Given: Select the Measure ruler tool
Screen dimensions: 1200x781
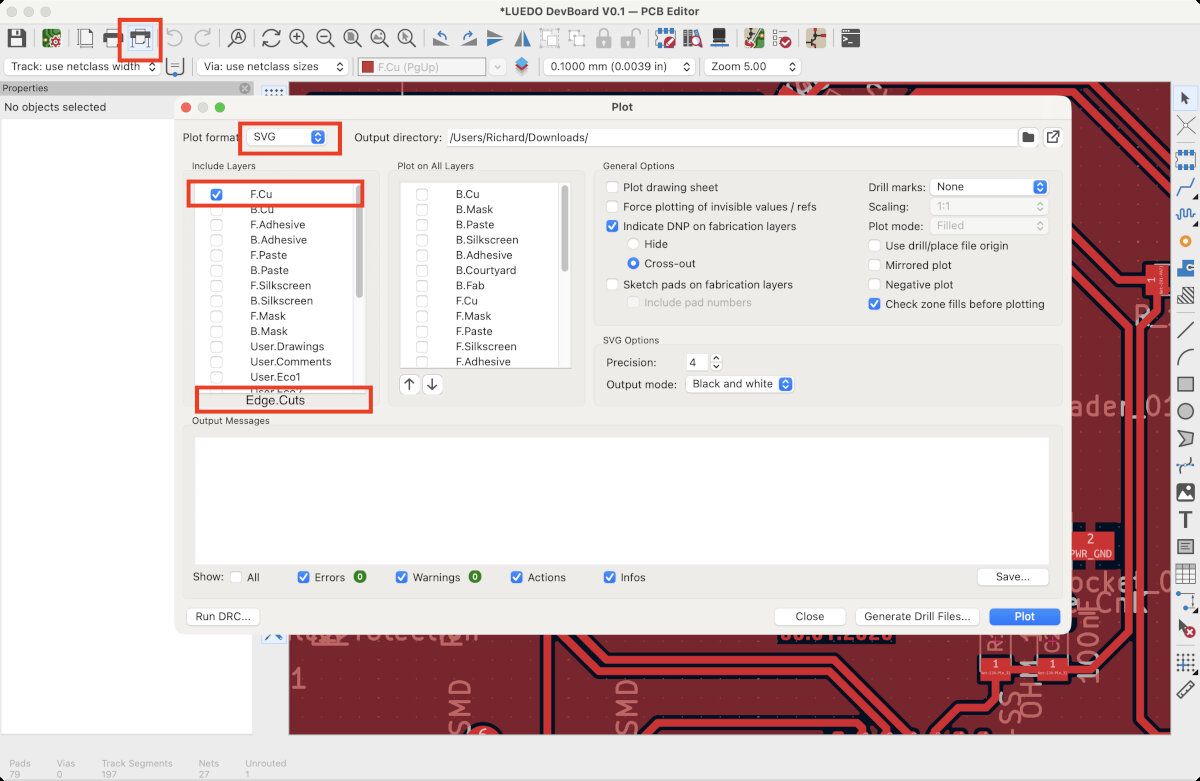Looking at the screenshot, I should (x=1185, y=689).
